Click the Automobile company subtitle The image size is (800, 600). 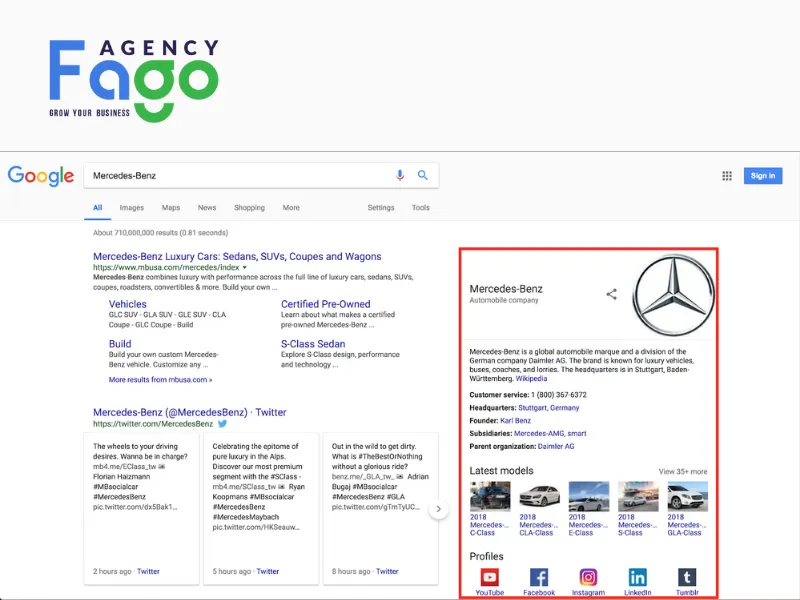point(504,301)
